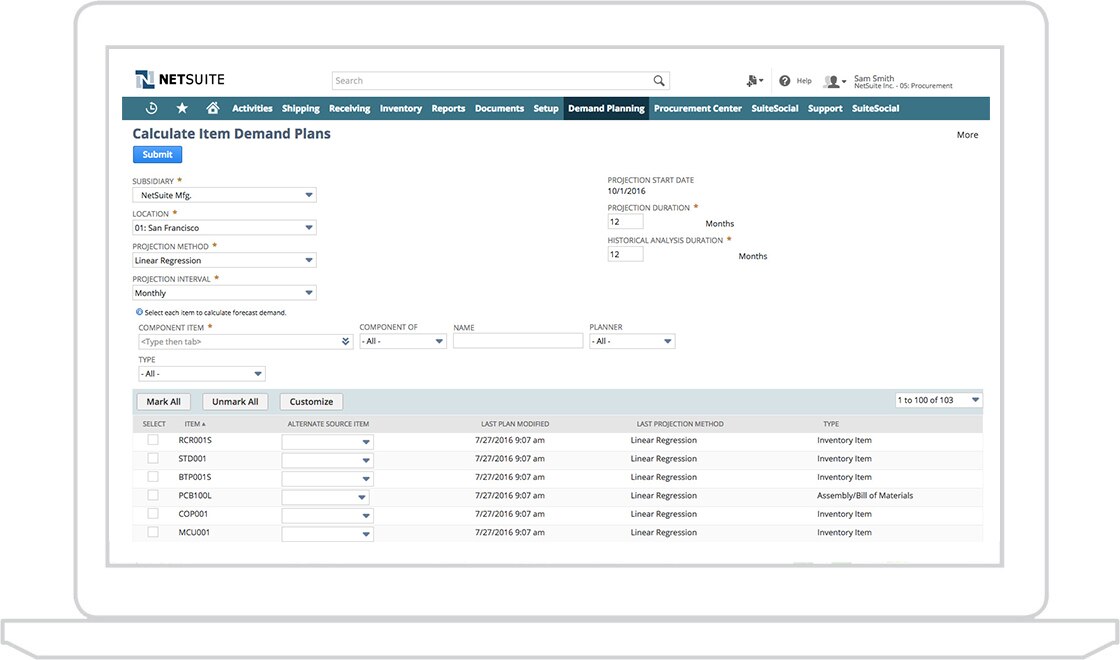Viewport: 1120px width, 660px height.
Task: Open shortcuts with the star icon
Action: 180,107
